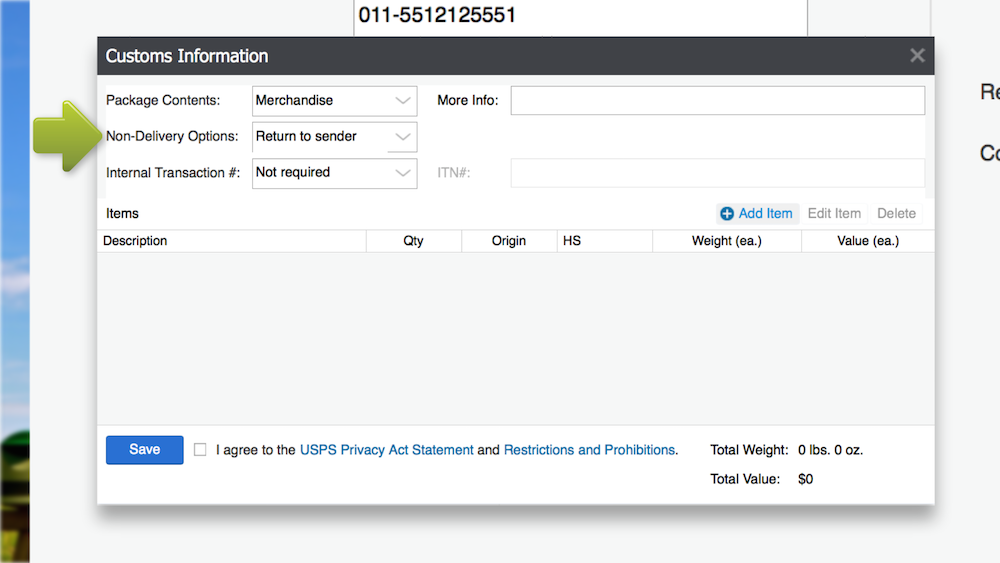
Task: Click the Value (ea.) column header
Action: 867,241
